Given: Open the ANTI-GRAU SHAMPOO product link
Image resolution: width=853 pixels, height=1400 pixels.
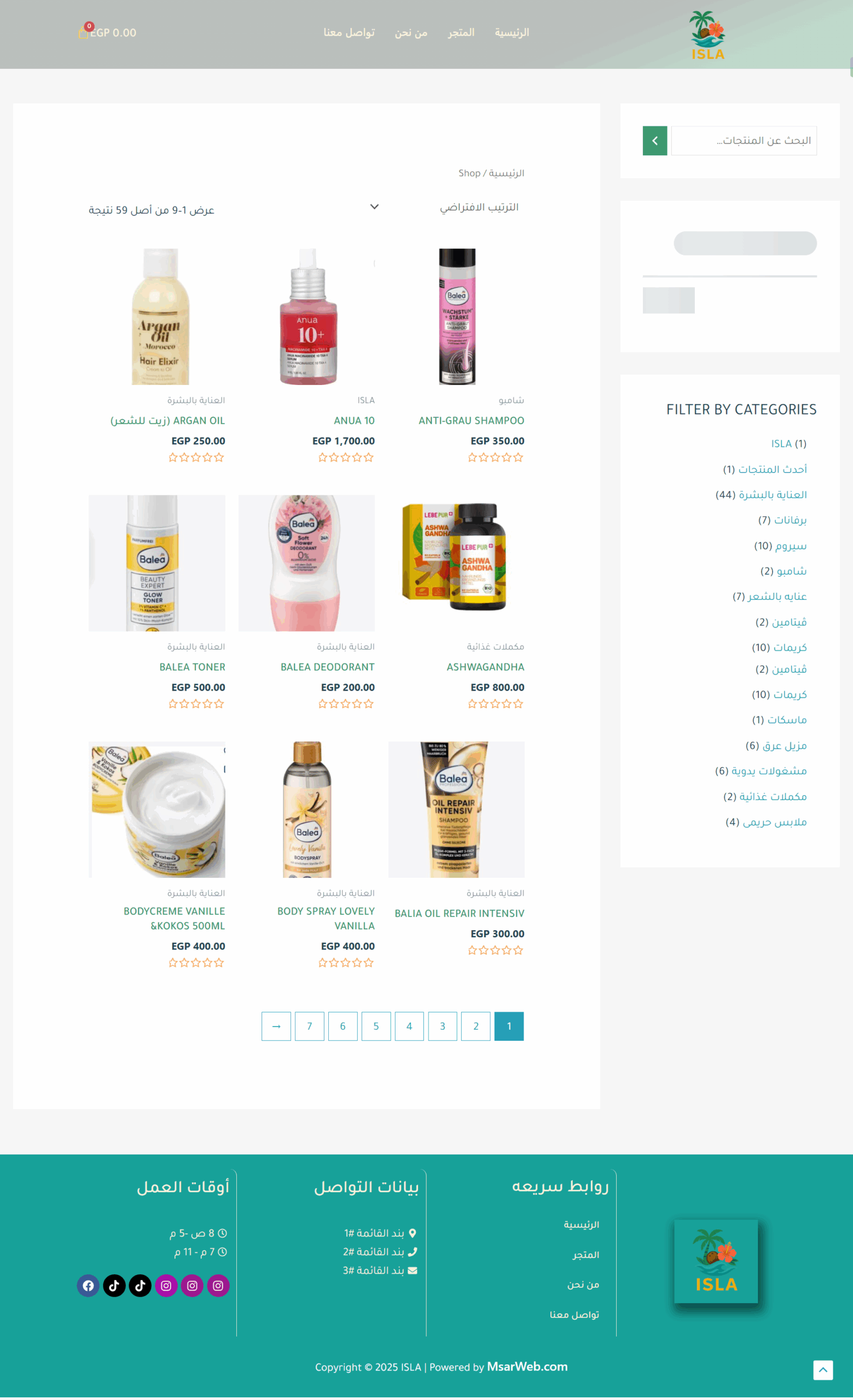Looking at the screenshot, I should pos(471,421).
